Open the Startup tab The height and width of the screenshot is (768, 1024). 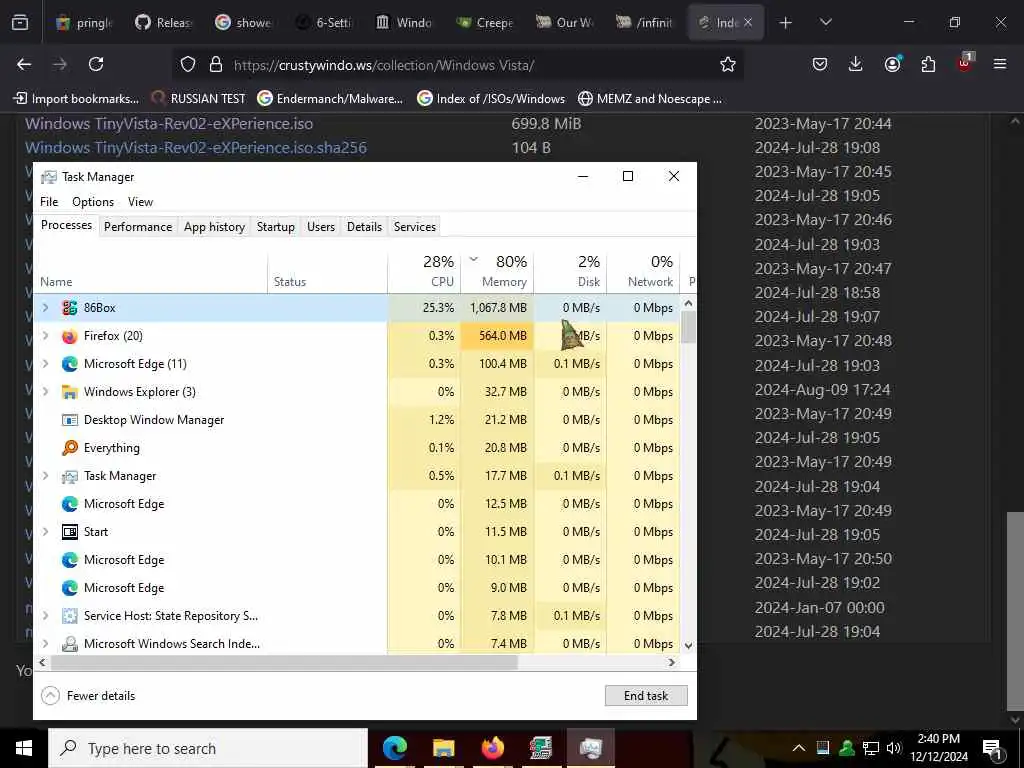(x=276, y=227)
